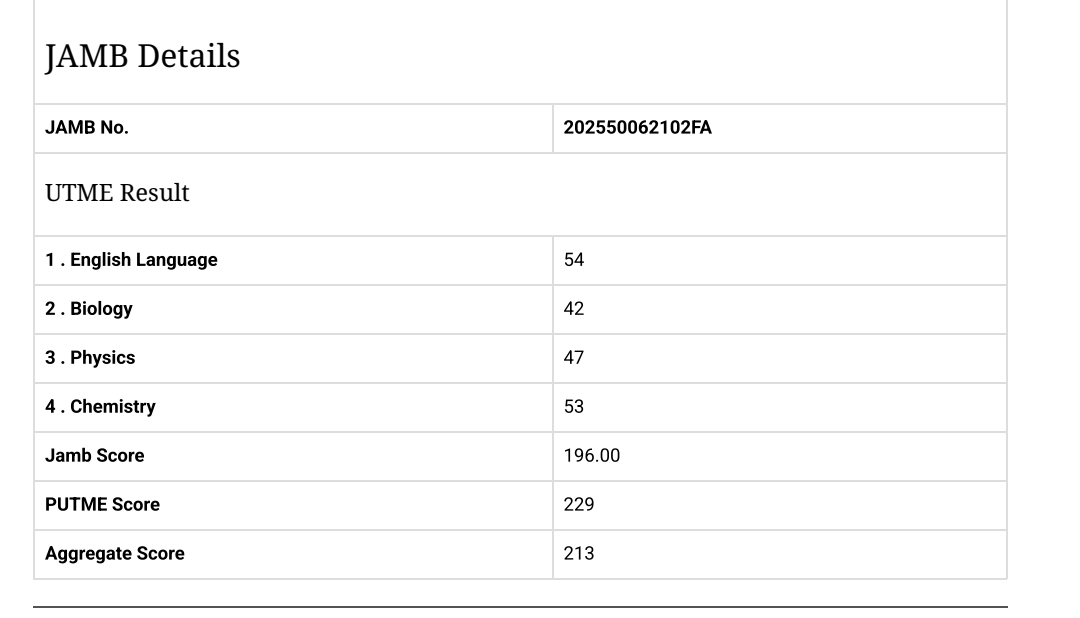The height and width of the screenshot is (618, 1080).
Task: Select the JAMB number 202550062102FA
Action: click(637, 128)
